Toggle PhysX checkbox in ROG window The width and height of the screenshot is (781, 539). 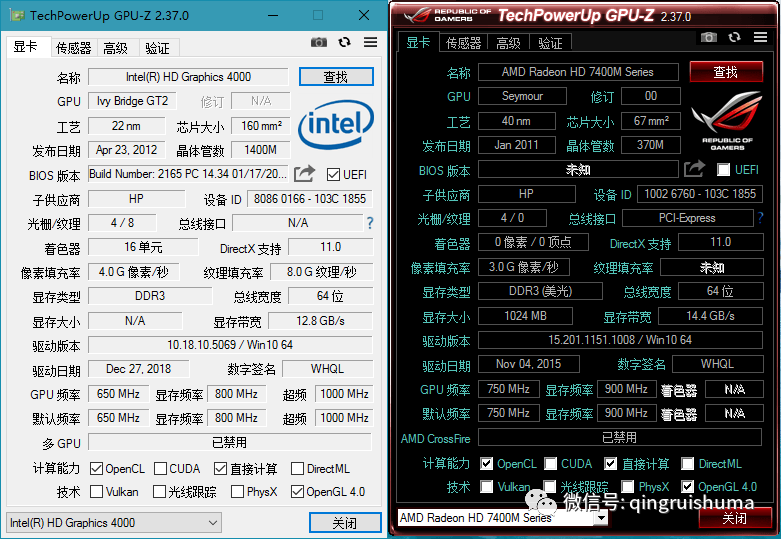click(x=628, y=486)
